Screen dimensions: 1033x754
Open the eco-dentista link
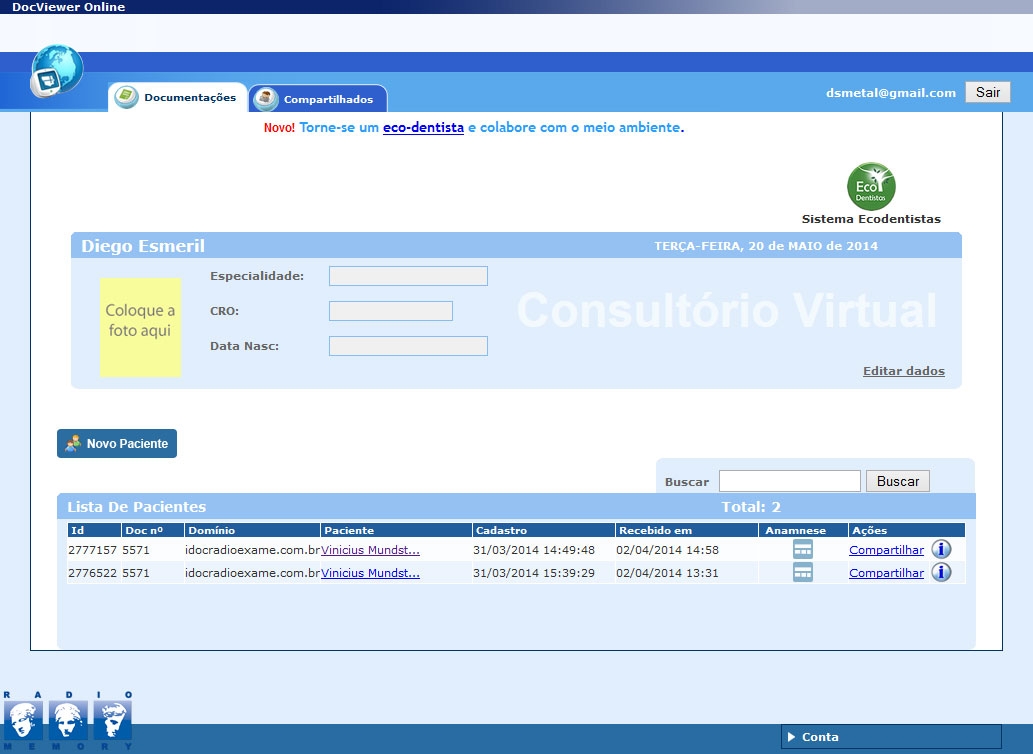click(423, 128)
